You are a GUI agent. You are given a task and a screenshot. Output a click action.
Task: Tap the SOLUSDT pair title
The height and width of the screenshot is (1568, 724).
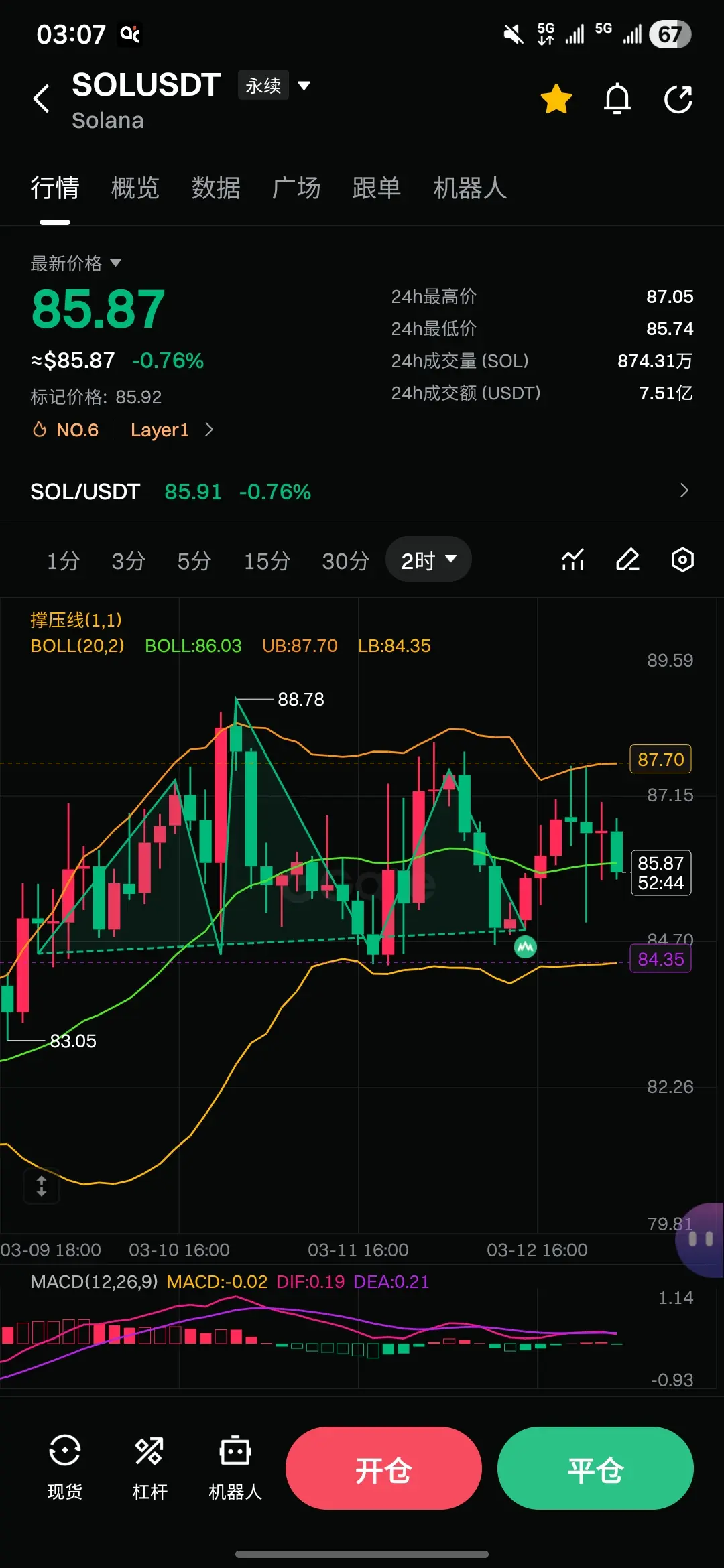coord(146,85)
